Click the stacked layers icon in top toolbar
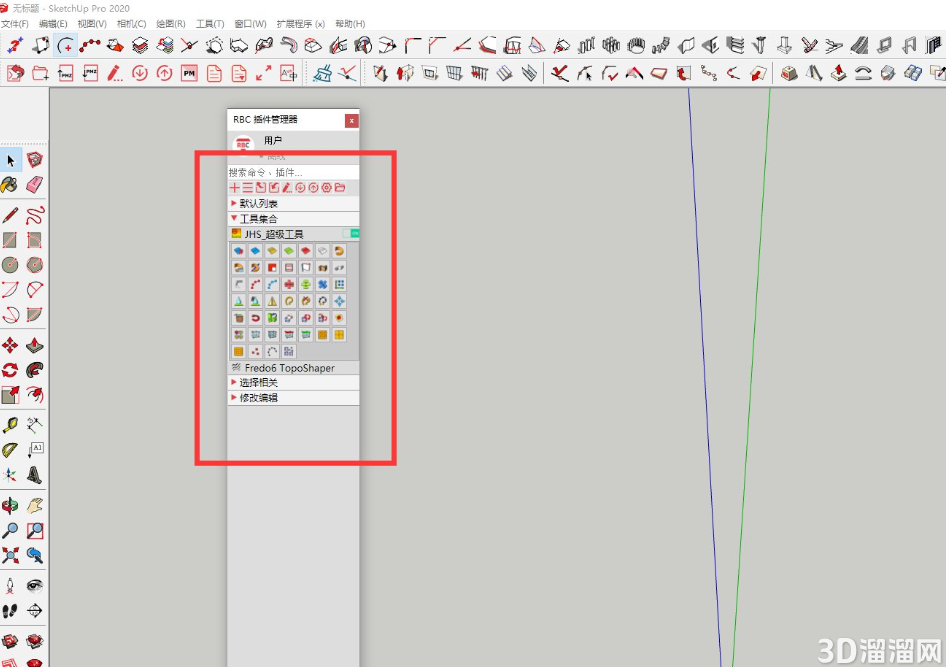 tap(140, 45)
